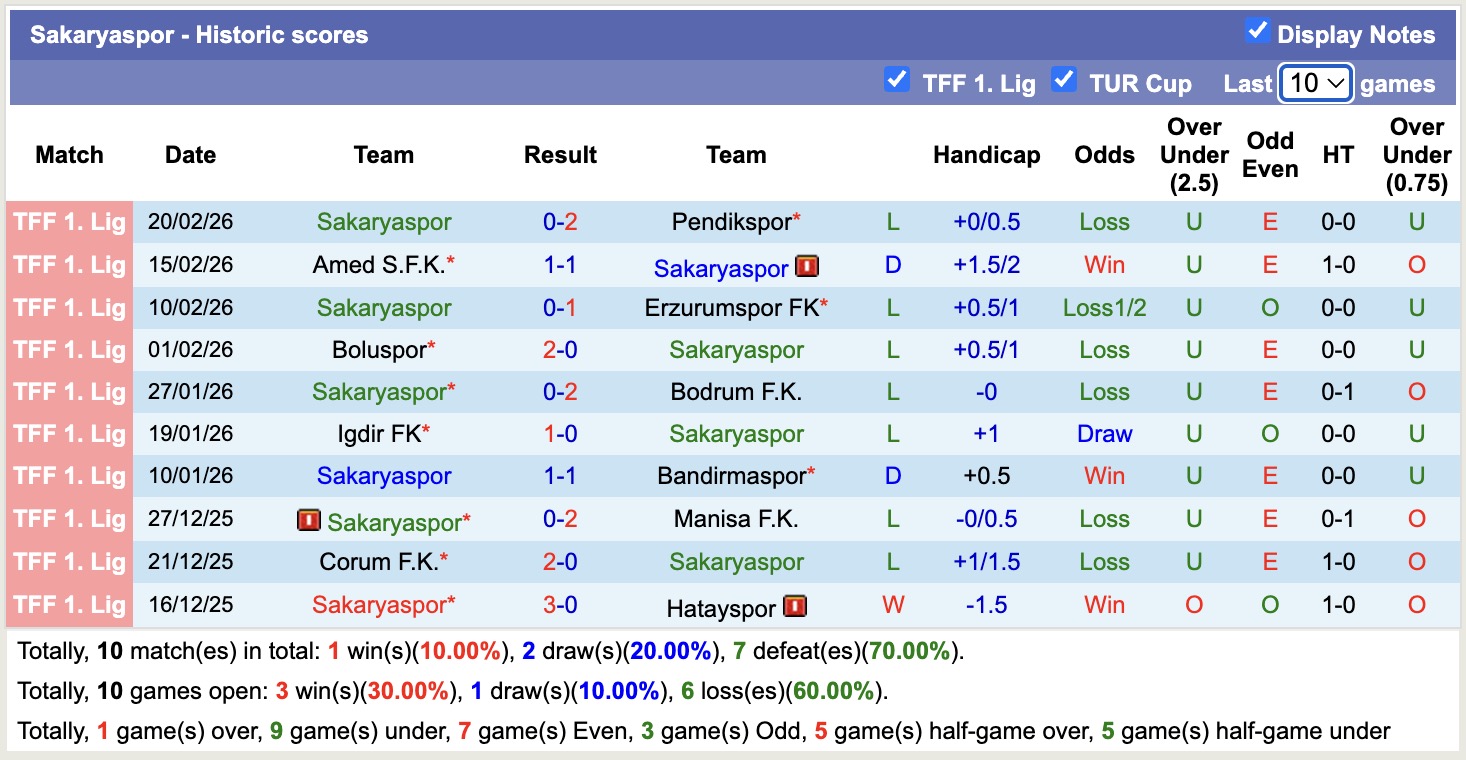Select the TFF 1. Lig badge on the 16/12/25 row
This screenshot has width=1466, height=760.
point(68,604)
